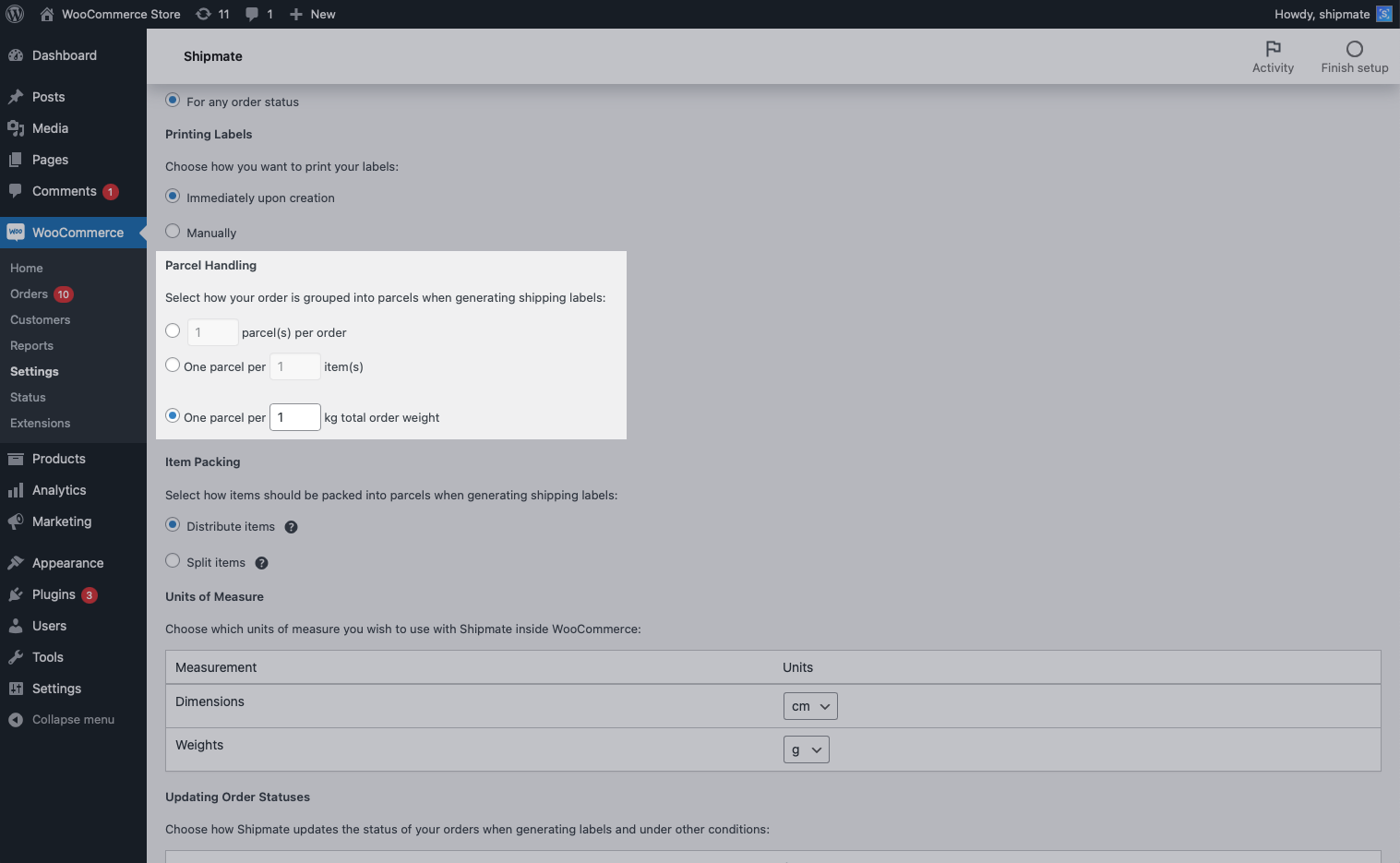
Task: Show help tooltip for Split items
Action: click(x=261, y=563)
